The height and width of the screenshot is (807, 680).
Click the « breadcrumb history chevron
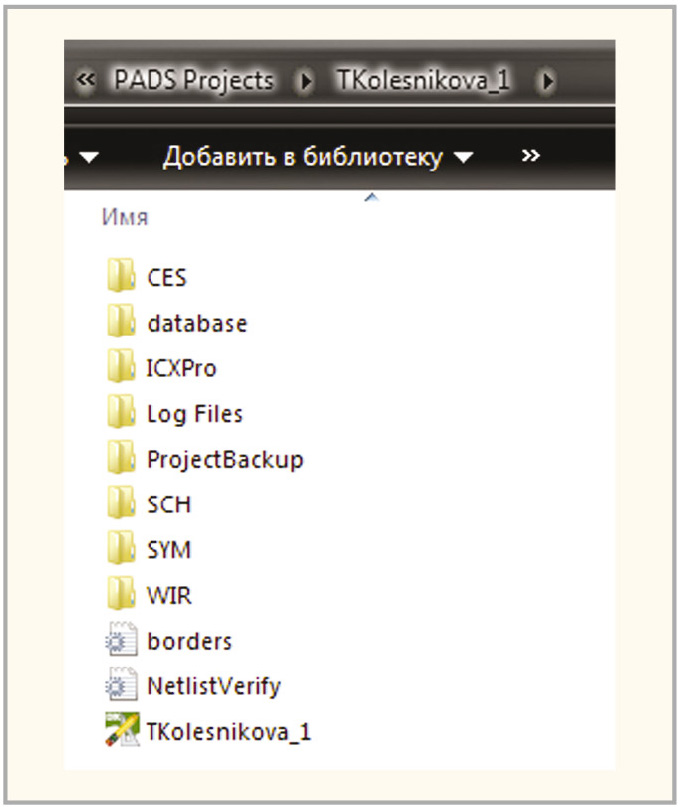tap(84, 81)
